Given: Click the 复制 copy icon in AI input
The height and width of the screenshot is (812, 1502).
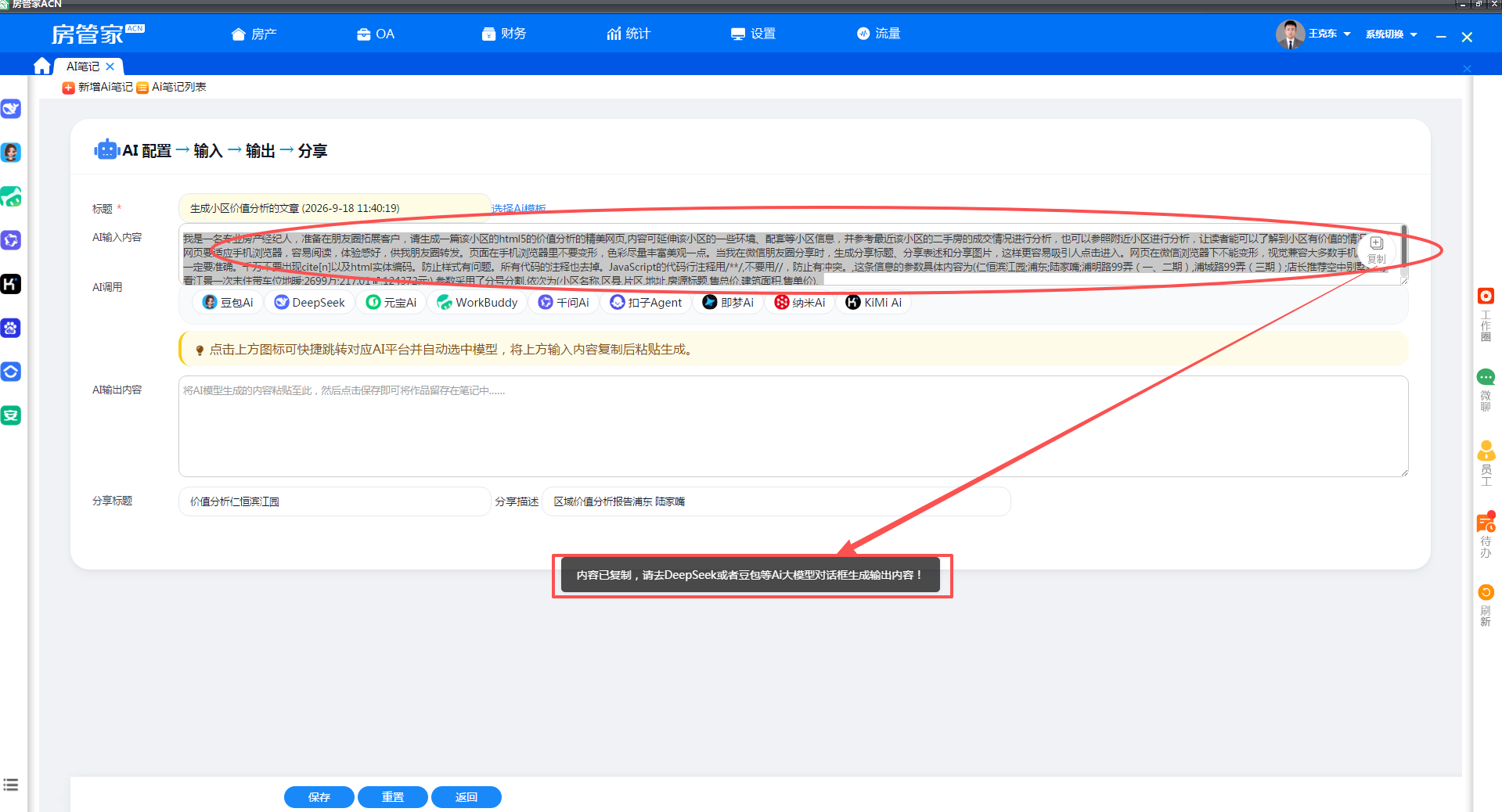Looking at the screenshot, I should pos(1377,250).
